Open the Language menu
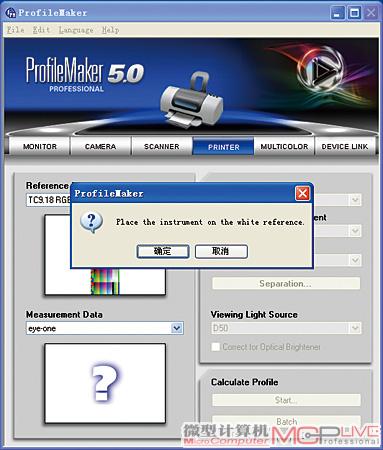Image resolution: width=383 pixels, height=450 pixels. 76,30
